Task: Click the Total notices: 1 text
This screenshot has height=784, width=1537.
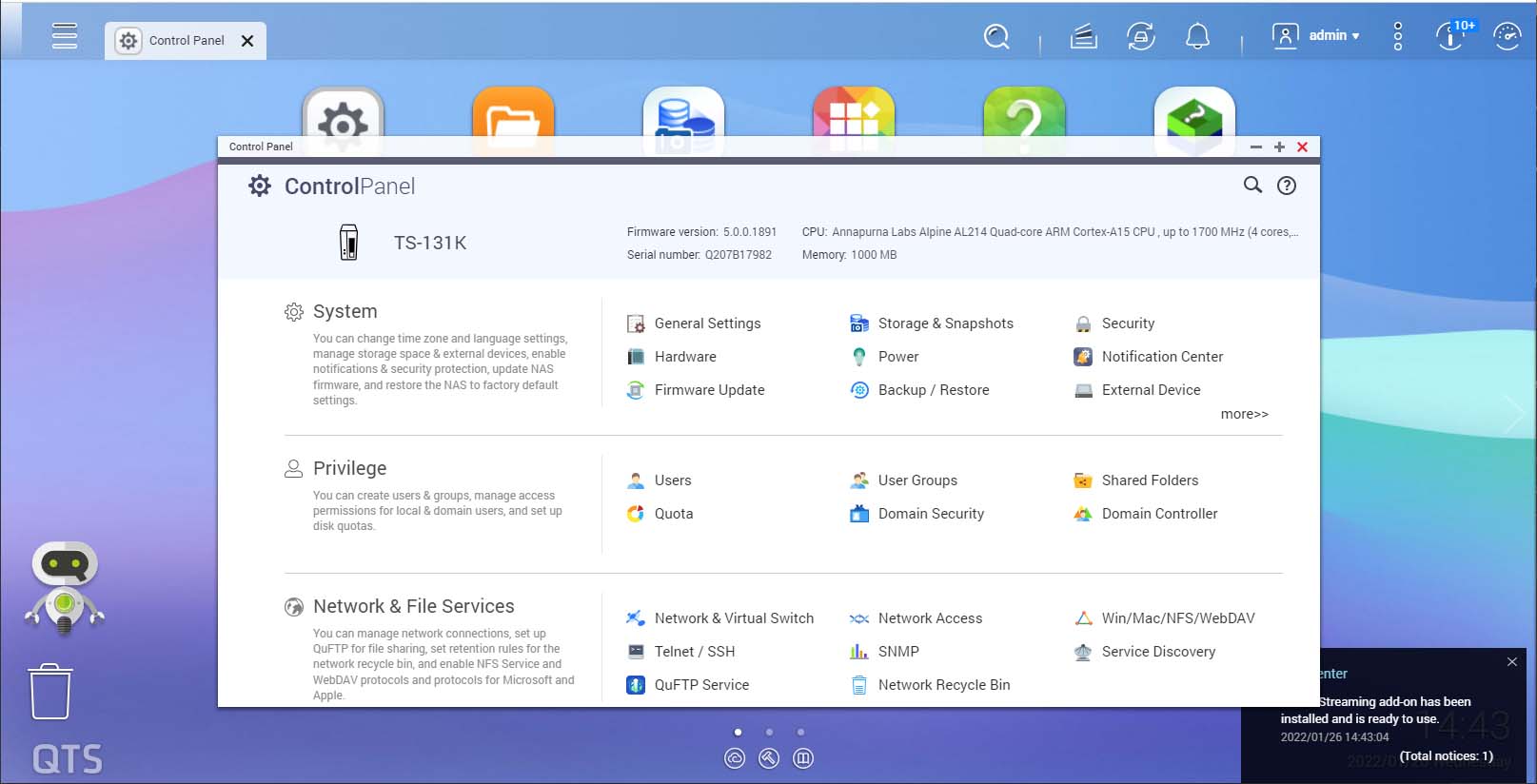Action: point(1446,756)
